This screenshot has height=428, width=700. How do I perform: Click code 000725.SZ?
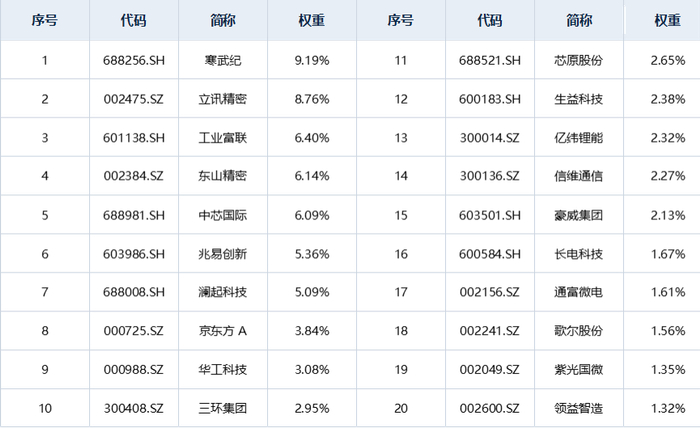click(x=133, y=331)
